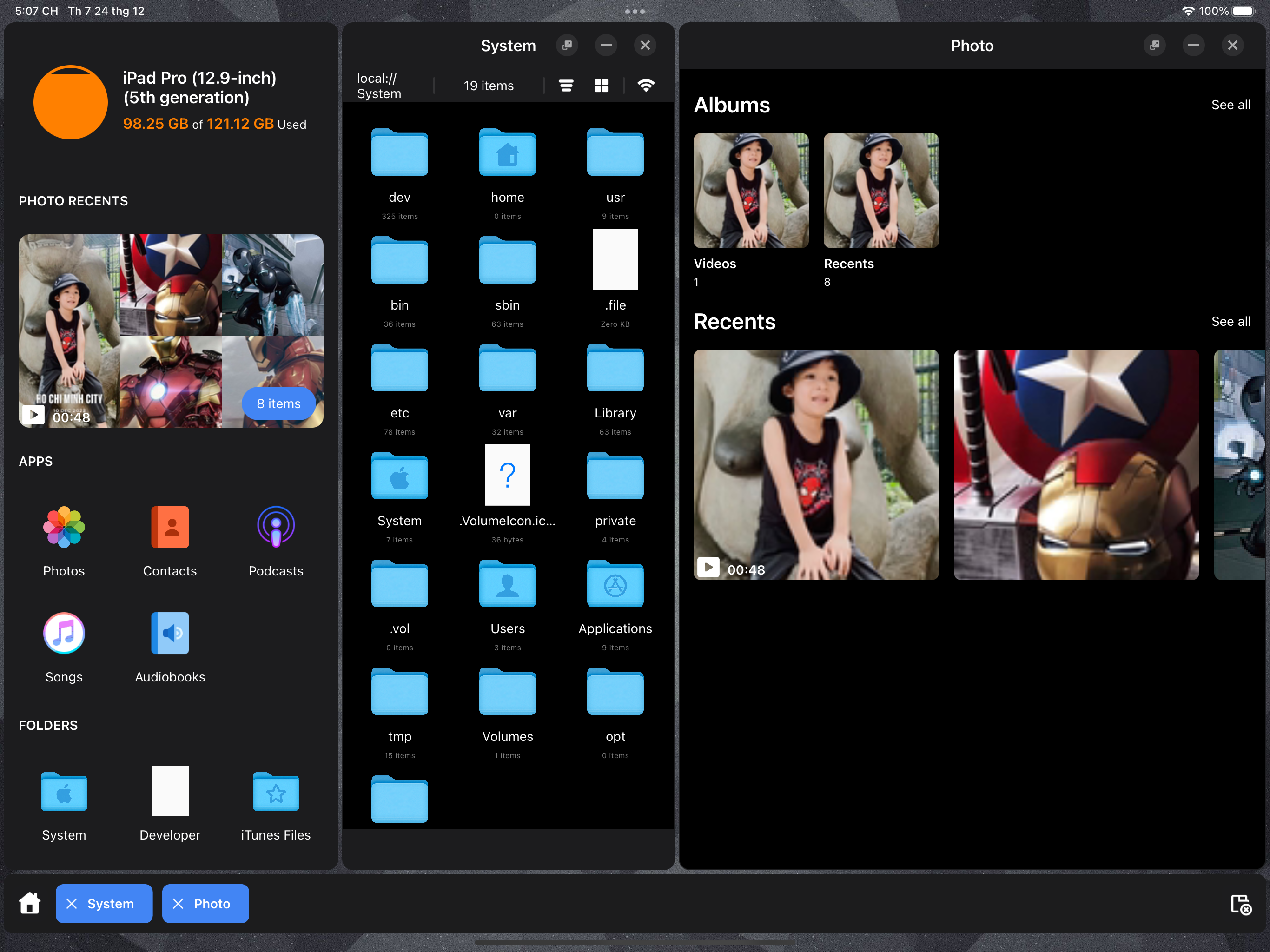Minimize the Photo window
Viewport: 1270px width, 952px height.
tap(1194, 45)
